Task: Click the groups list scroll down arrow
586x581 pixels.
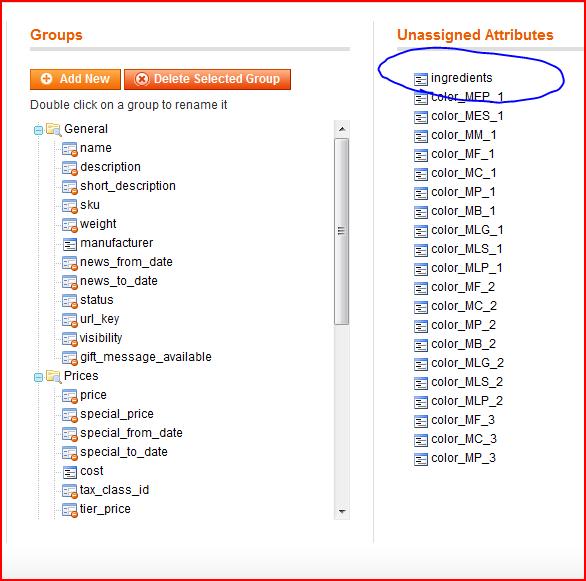Action: (342, 511)
